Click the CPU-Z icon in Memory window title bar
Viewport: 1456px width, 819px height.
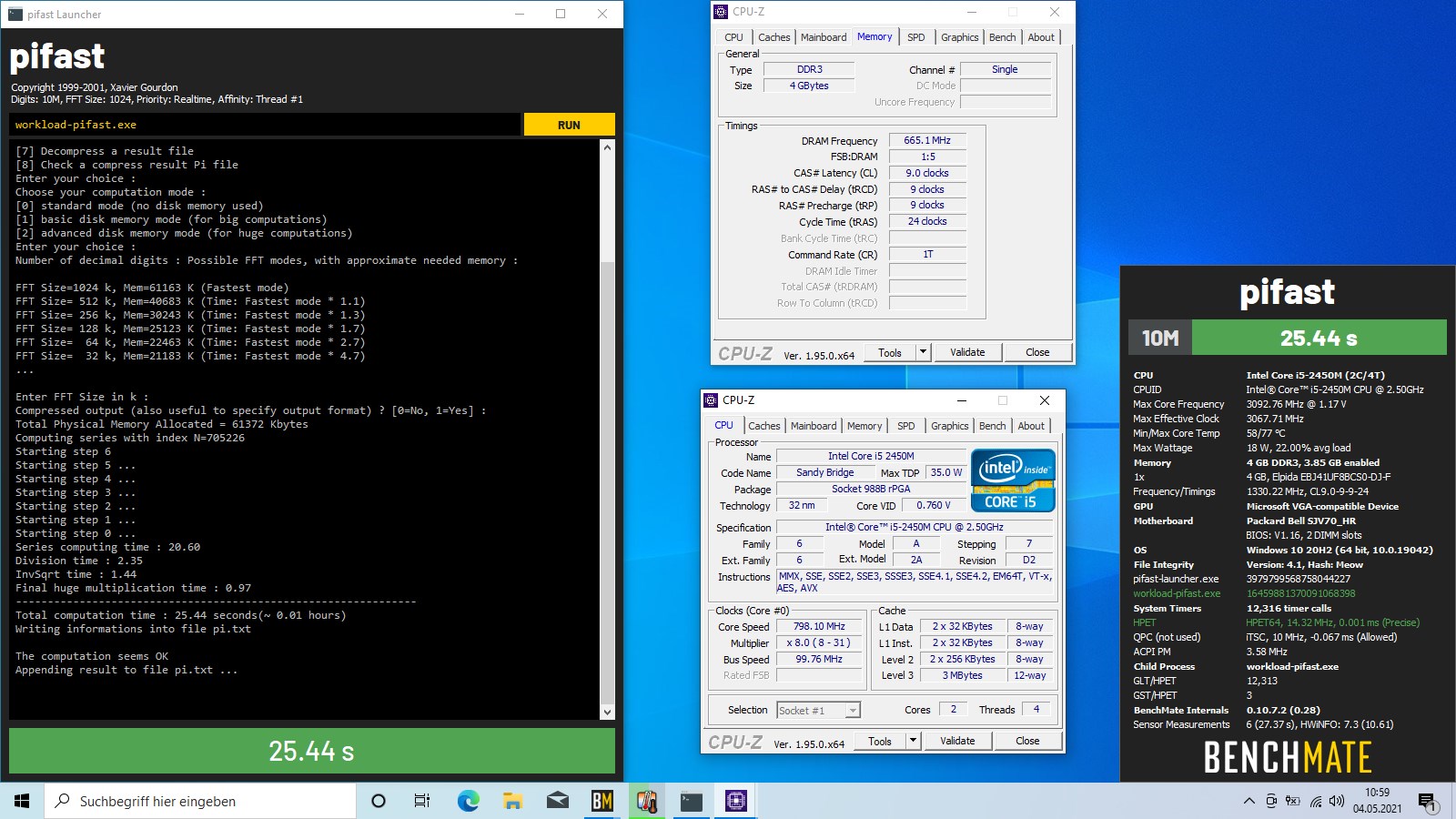click(721, 12)
